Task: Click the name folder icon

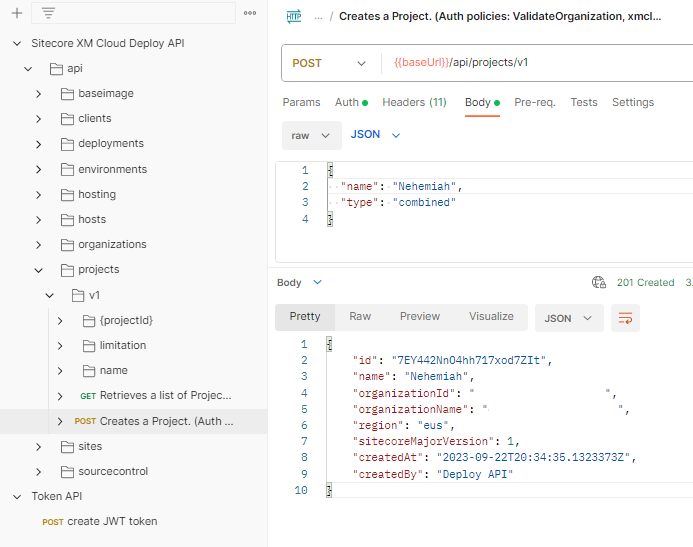Action: (x=89, y=371)
